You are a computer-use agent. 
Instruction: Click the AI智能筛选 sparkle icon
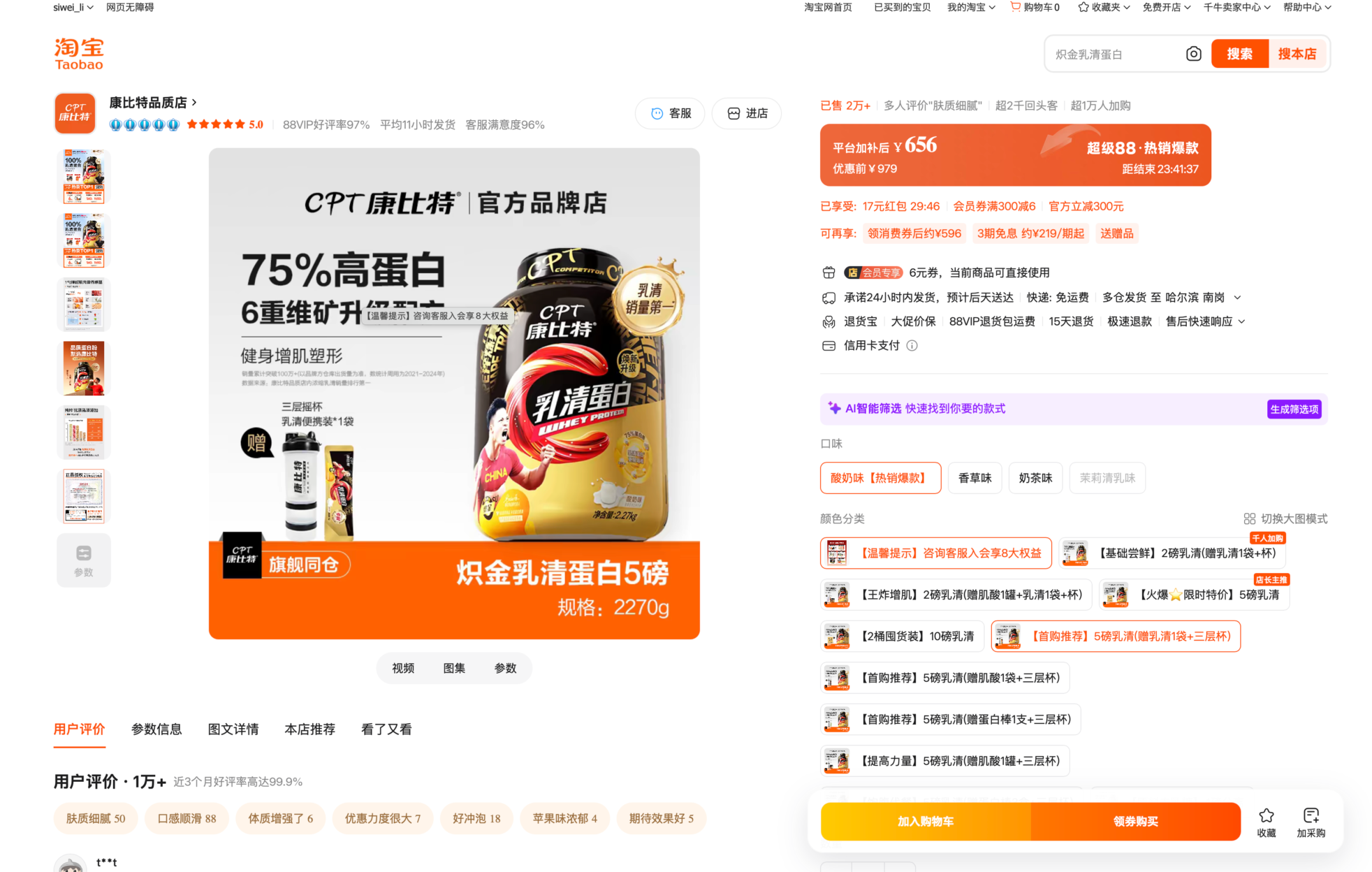pos(834,408)
